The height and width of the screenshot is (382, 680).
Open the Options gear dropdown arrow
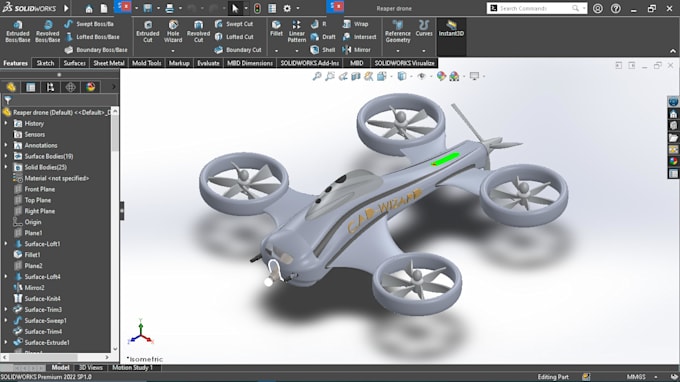tap(298, 8)
